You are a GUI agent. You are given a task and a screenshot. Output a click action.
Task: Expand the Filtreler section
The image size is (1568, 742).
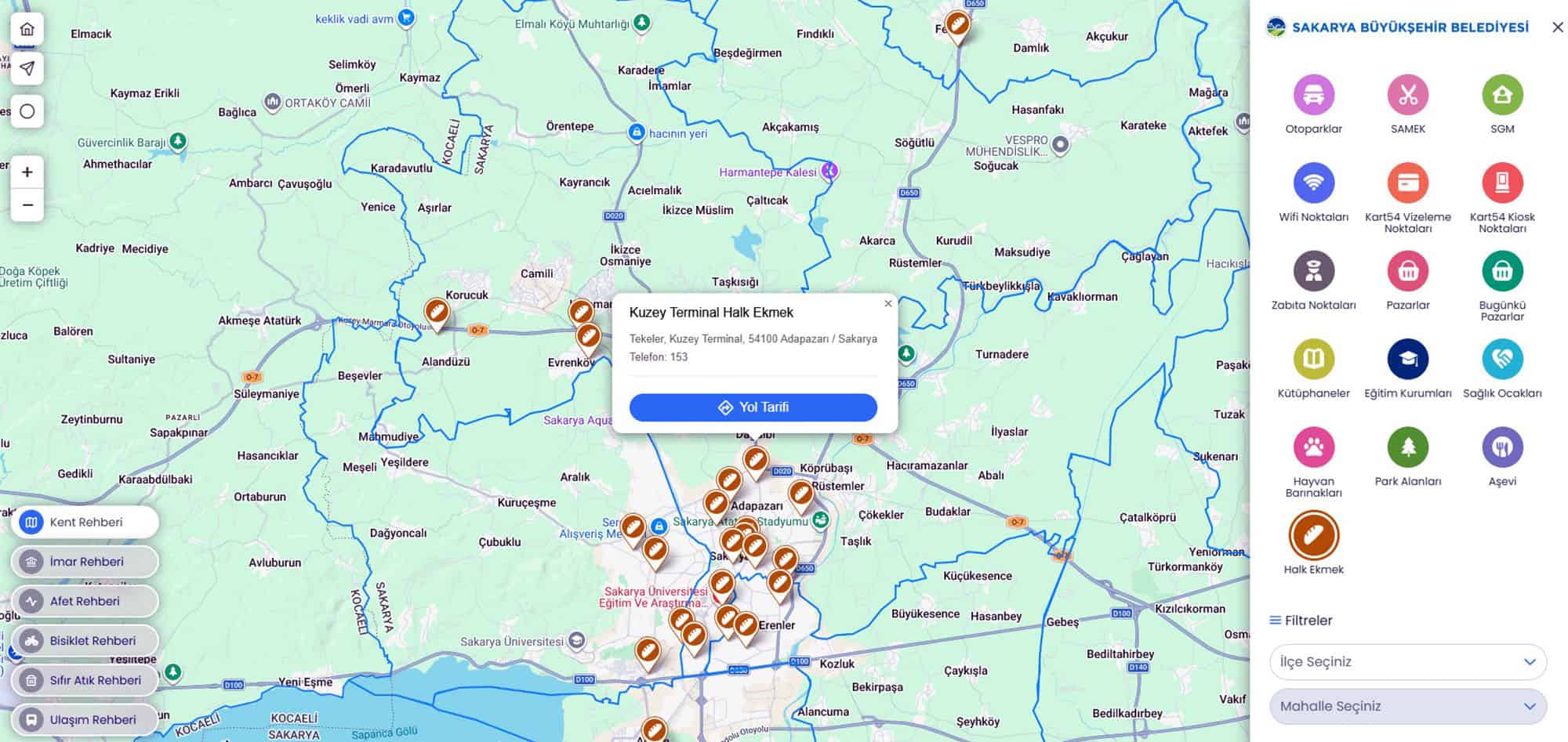(x=1301, y=621)
